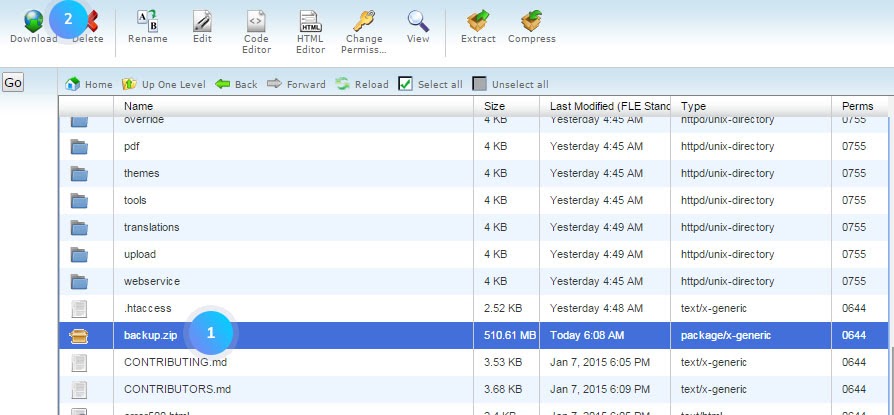Viewport: 894px width, 415px height.
Task: Click the View magnifier icon
Action: (418, 21)
